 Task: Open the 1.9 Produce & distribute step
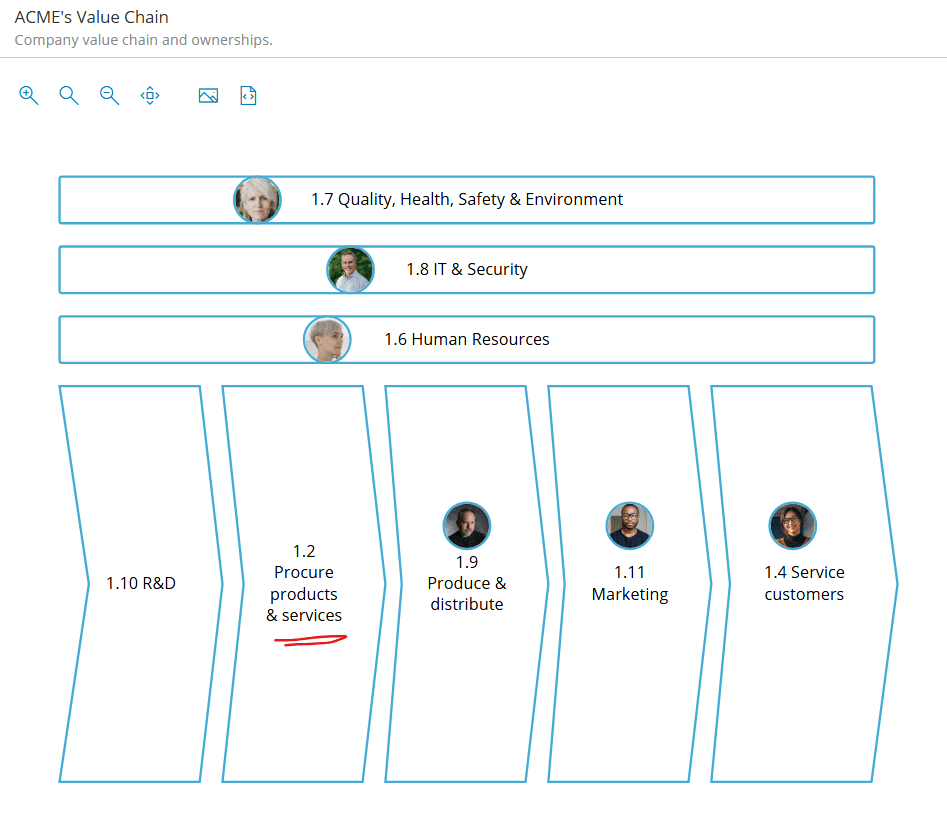pos(467,584)
